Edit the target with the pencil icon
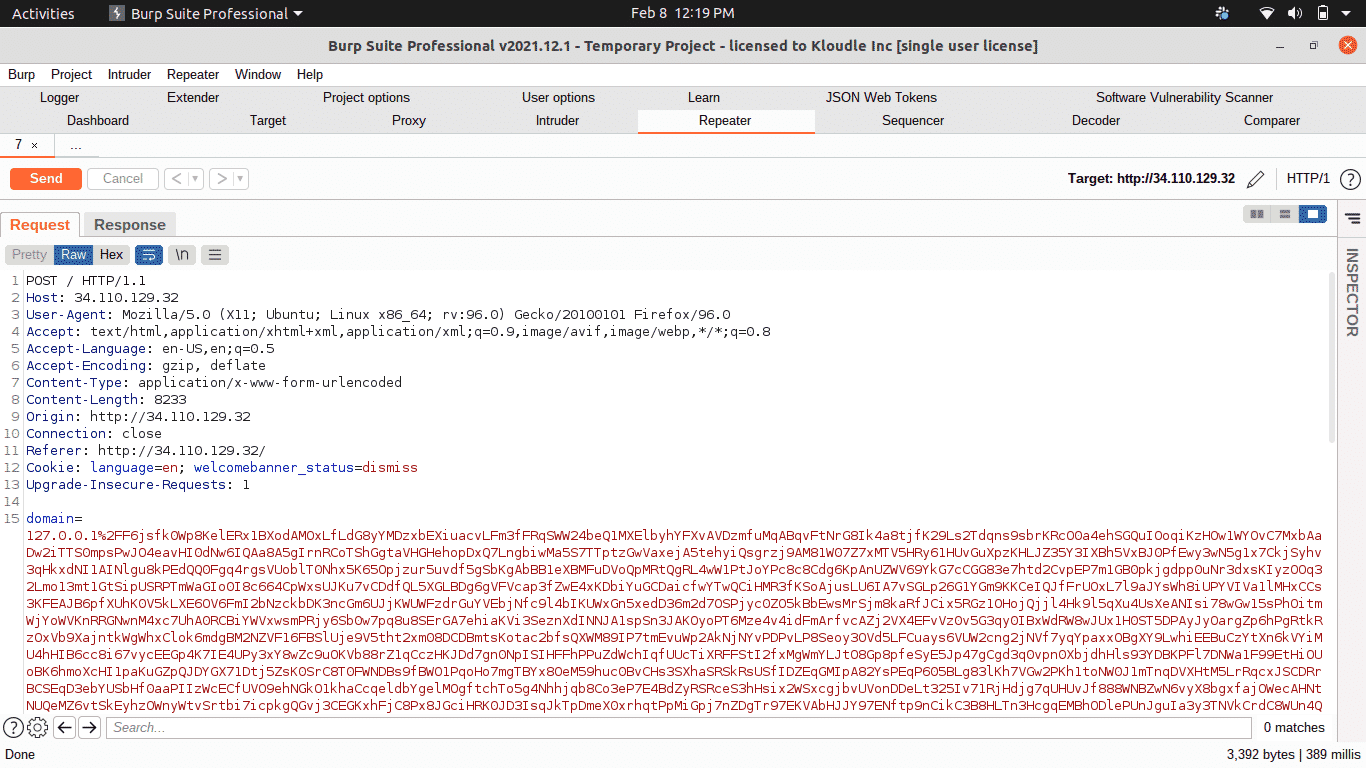Image resolution: width=1366 pixels, height=768 pixels. click(x=1255, y=179)
